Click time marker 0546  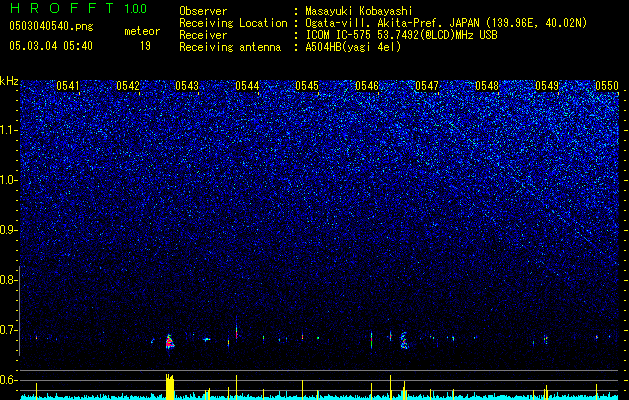pyautogui.click(x=367, y=86)
